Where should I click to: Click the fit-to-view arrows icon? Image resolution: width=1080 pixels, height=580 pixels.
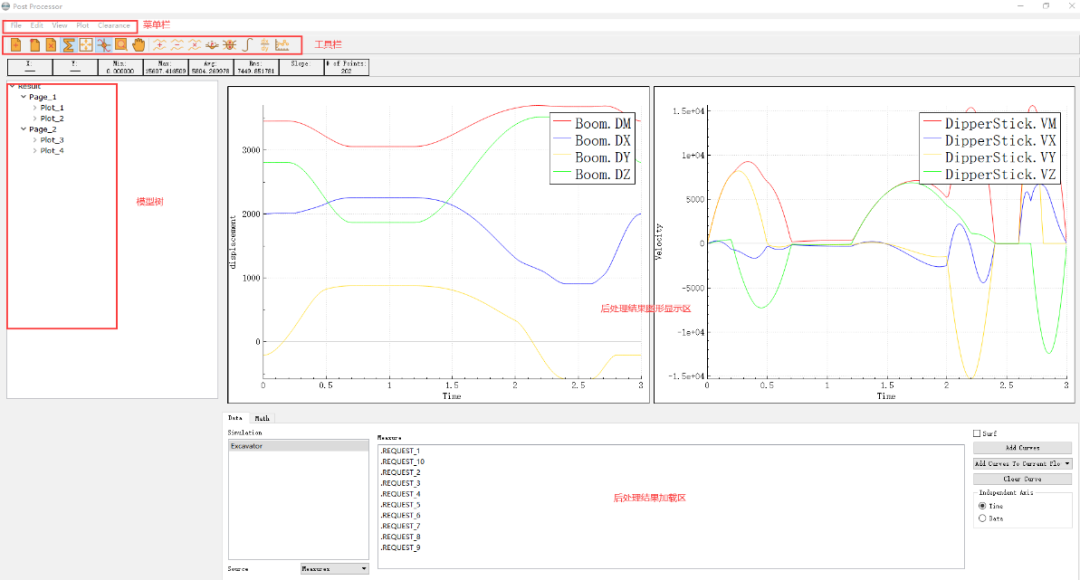85,45
